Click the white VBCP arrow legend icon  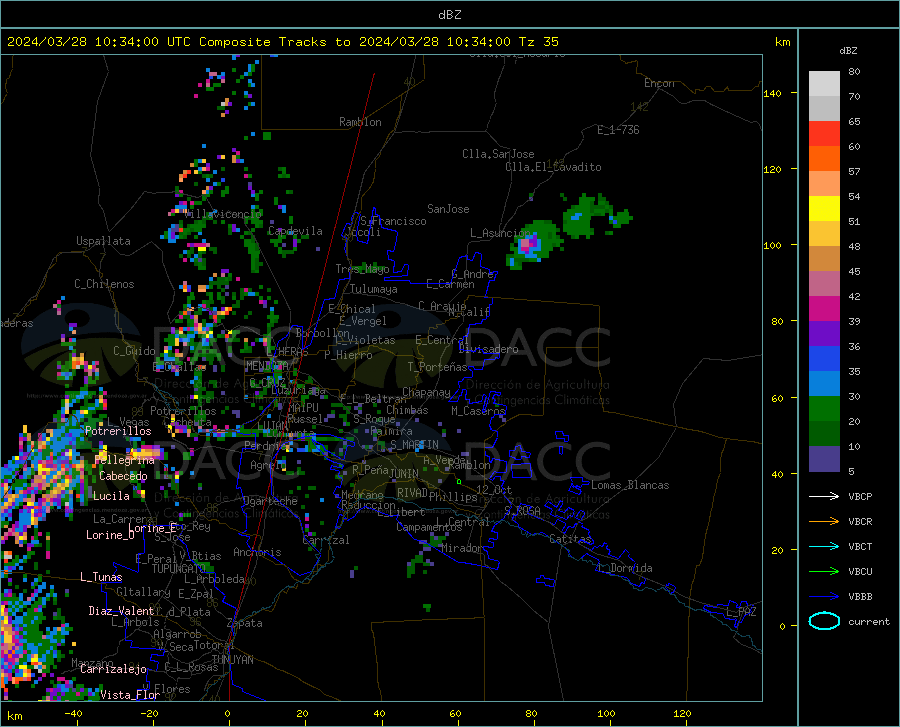(824, 496)
